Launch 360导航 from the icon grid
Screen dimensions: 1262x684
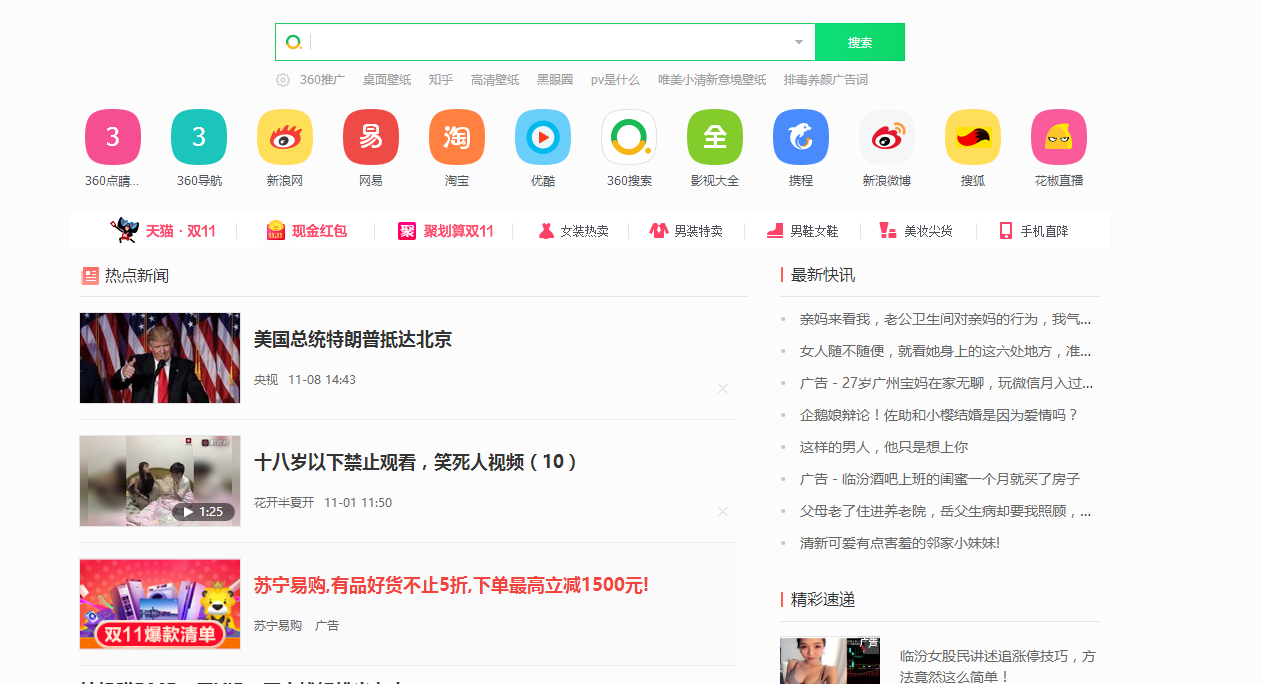pos(198,137)
